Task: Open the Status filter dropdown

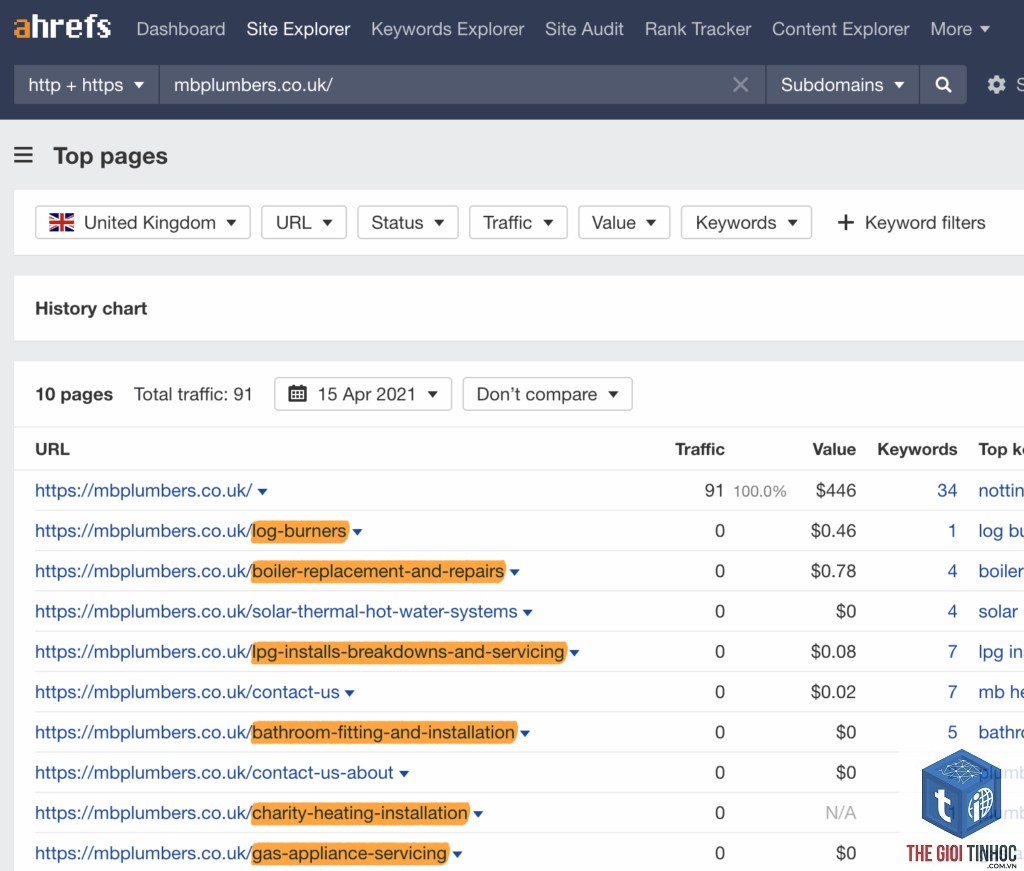Action: tap(408, 223)
